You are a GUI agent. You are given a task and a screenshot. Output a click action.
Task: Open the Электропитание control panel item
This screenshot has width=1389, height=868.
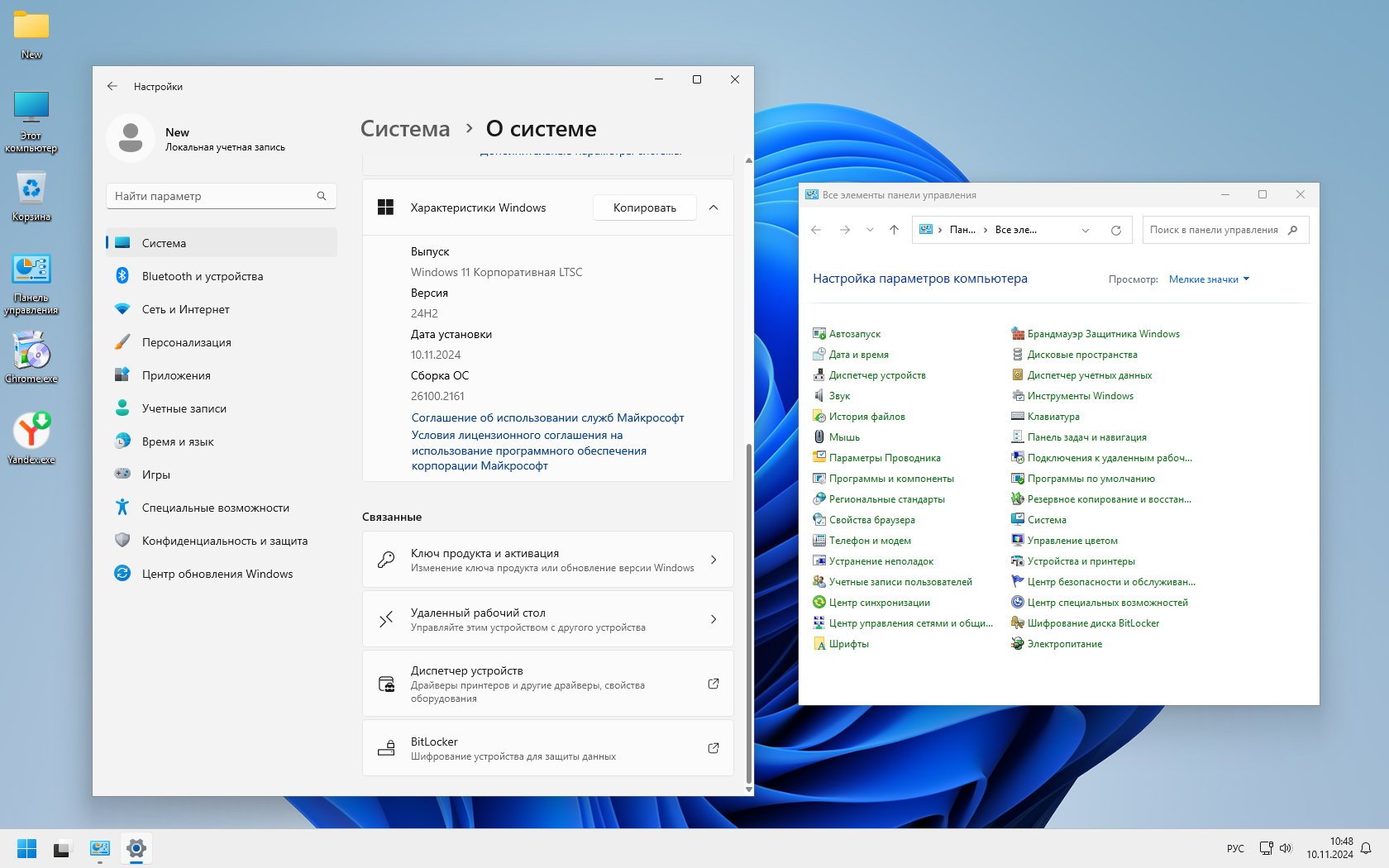click(1064, 644)
